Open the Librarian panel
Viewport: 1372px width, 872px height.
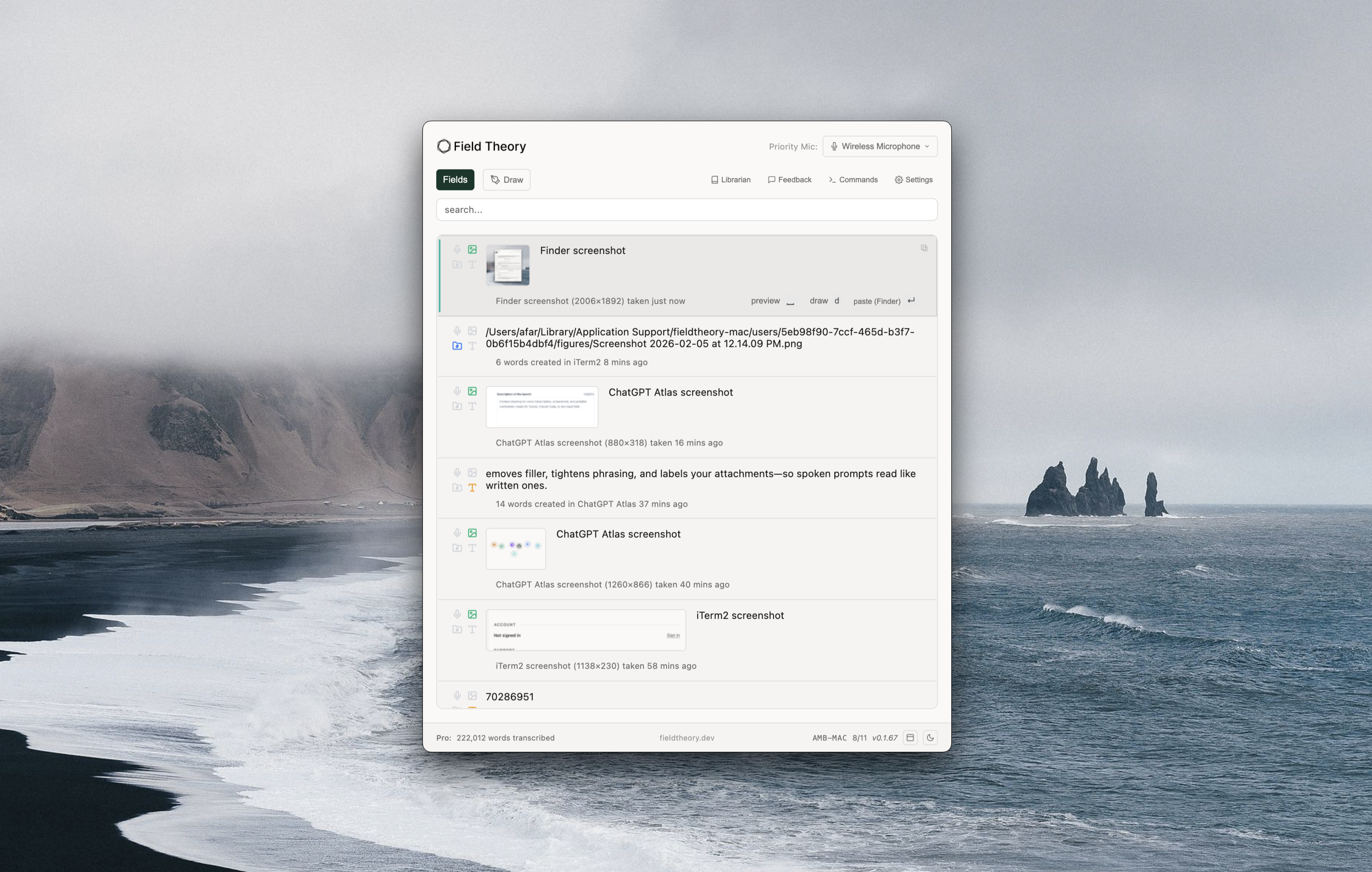730,180
